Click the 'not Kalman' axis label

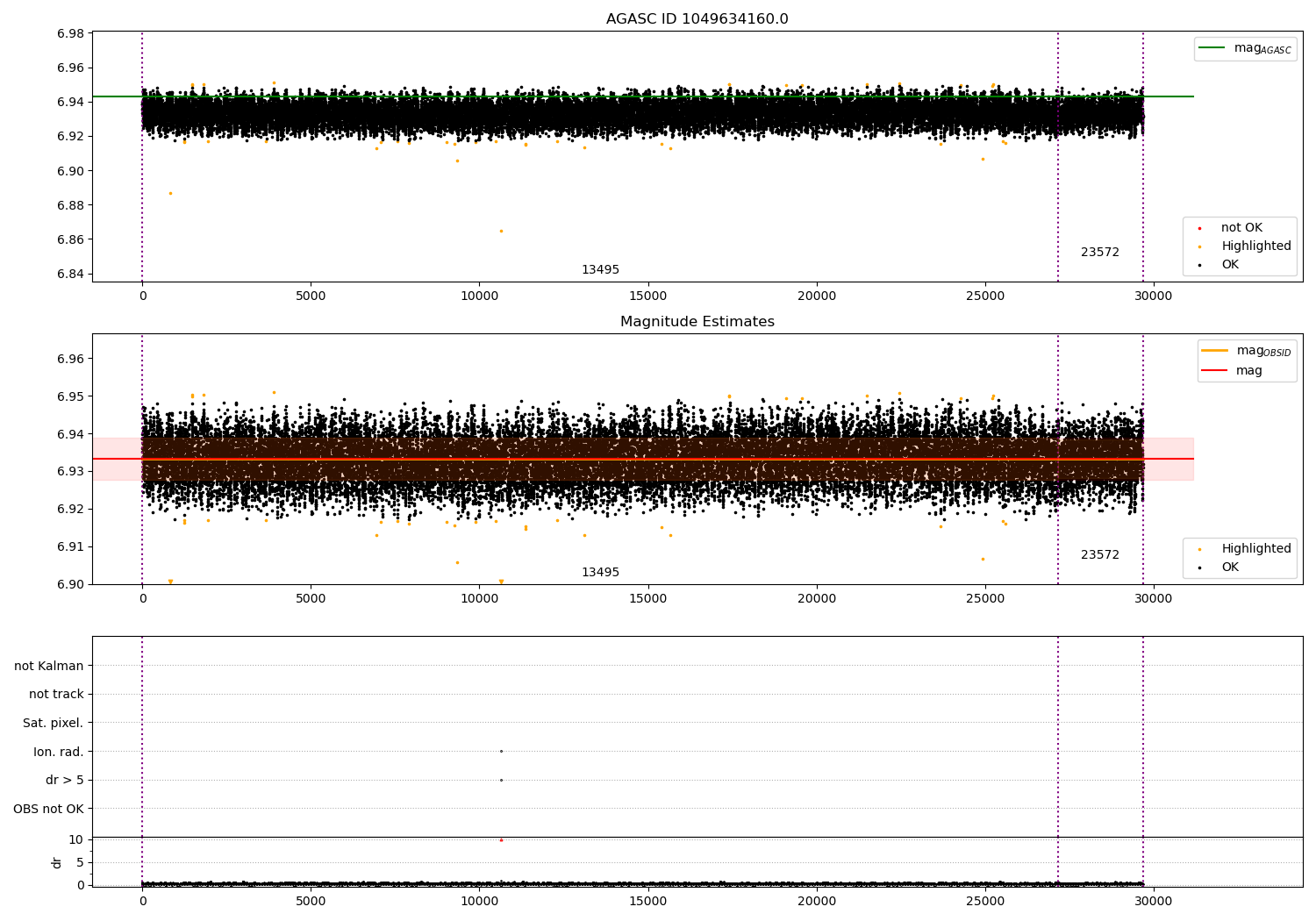coord(49,666)
